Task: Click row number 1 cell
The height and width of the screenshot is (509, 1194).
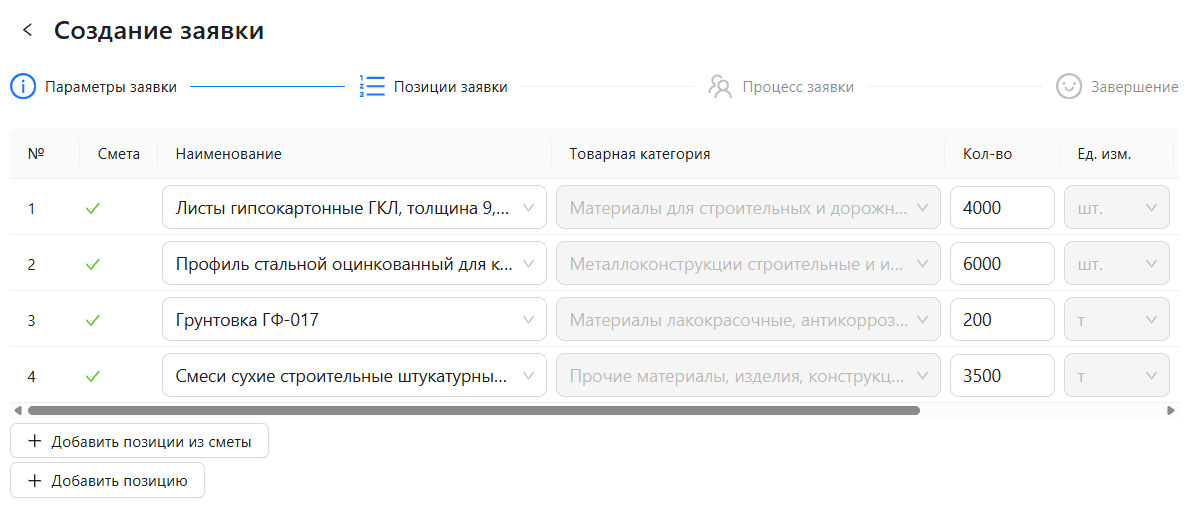Action: pos(31,208)
